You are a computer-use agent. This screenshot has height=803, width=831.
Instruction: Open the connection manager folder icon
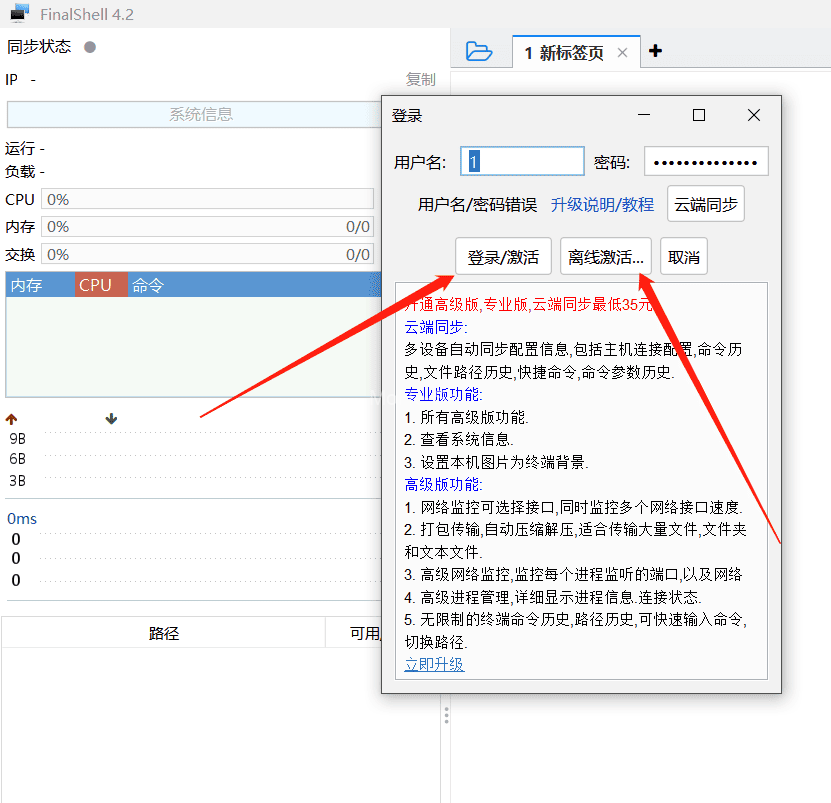click(x=479, y=52)
